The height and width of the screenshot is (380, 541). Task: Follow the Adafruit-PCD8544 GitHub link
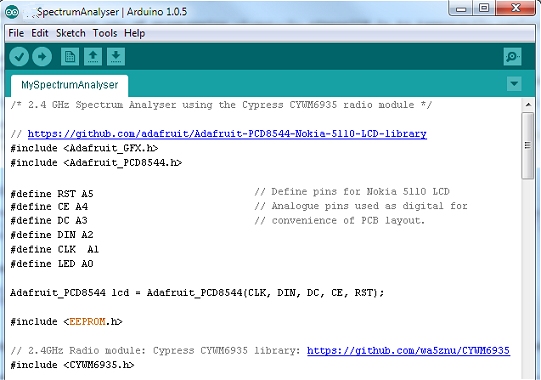(x=227, y=134)
